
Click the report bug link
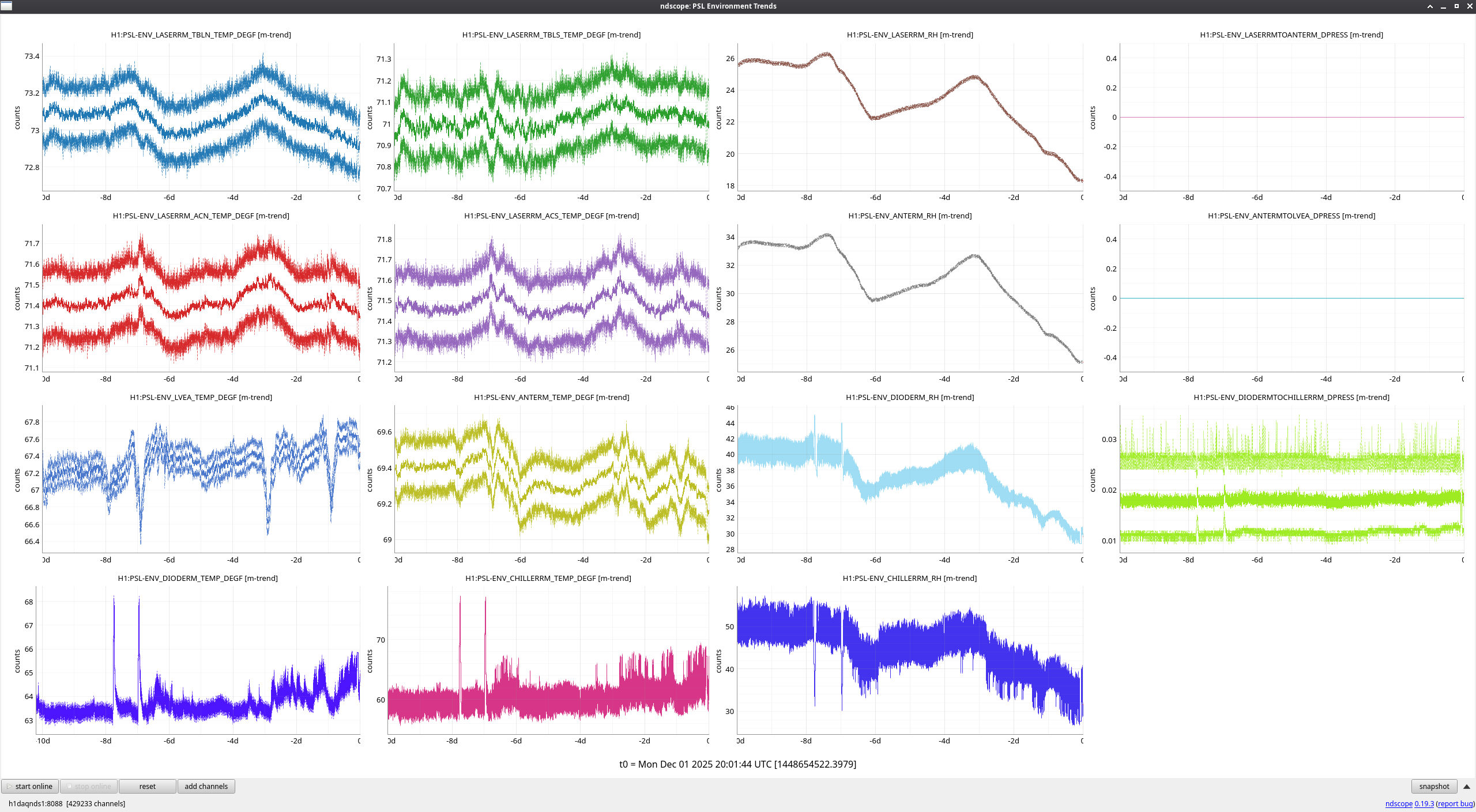(1455, 803)
